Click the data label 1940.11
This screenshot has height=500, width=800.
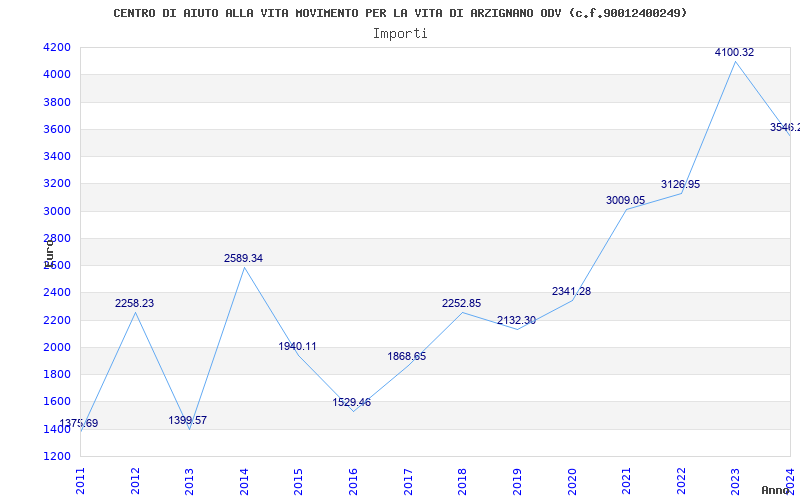pyautogui.click(x=297, y=346)
